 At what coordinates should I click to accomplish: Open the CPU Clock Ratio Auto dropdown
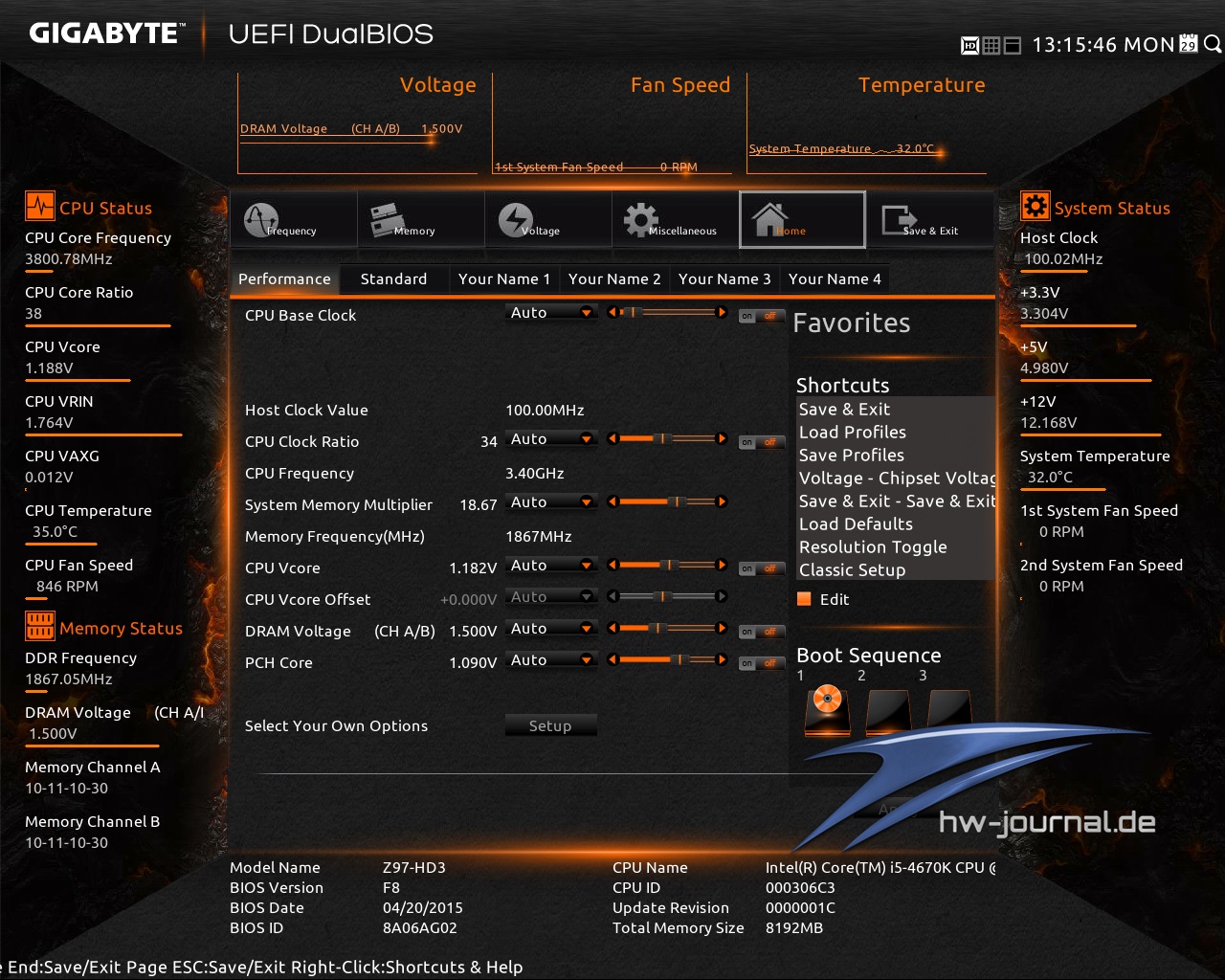pyautogui.click(x=551, y=438)
